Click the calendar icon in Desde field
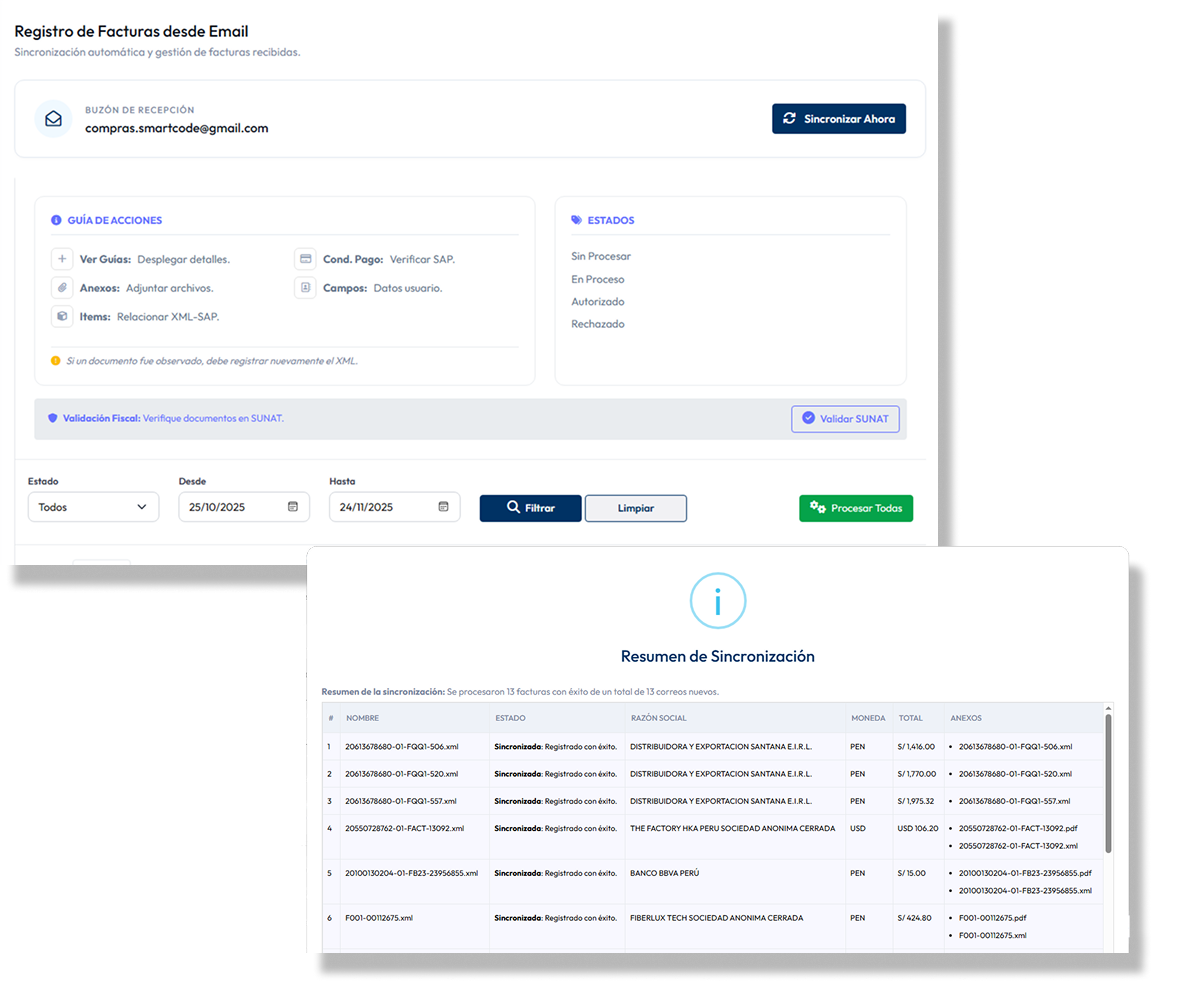 293,507
